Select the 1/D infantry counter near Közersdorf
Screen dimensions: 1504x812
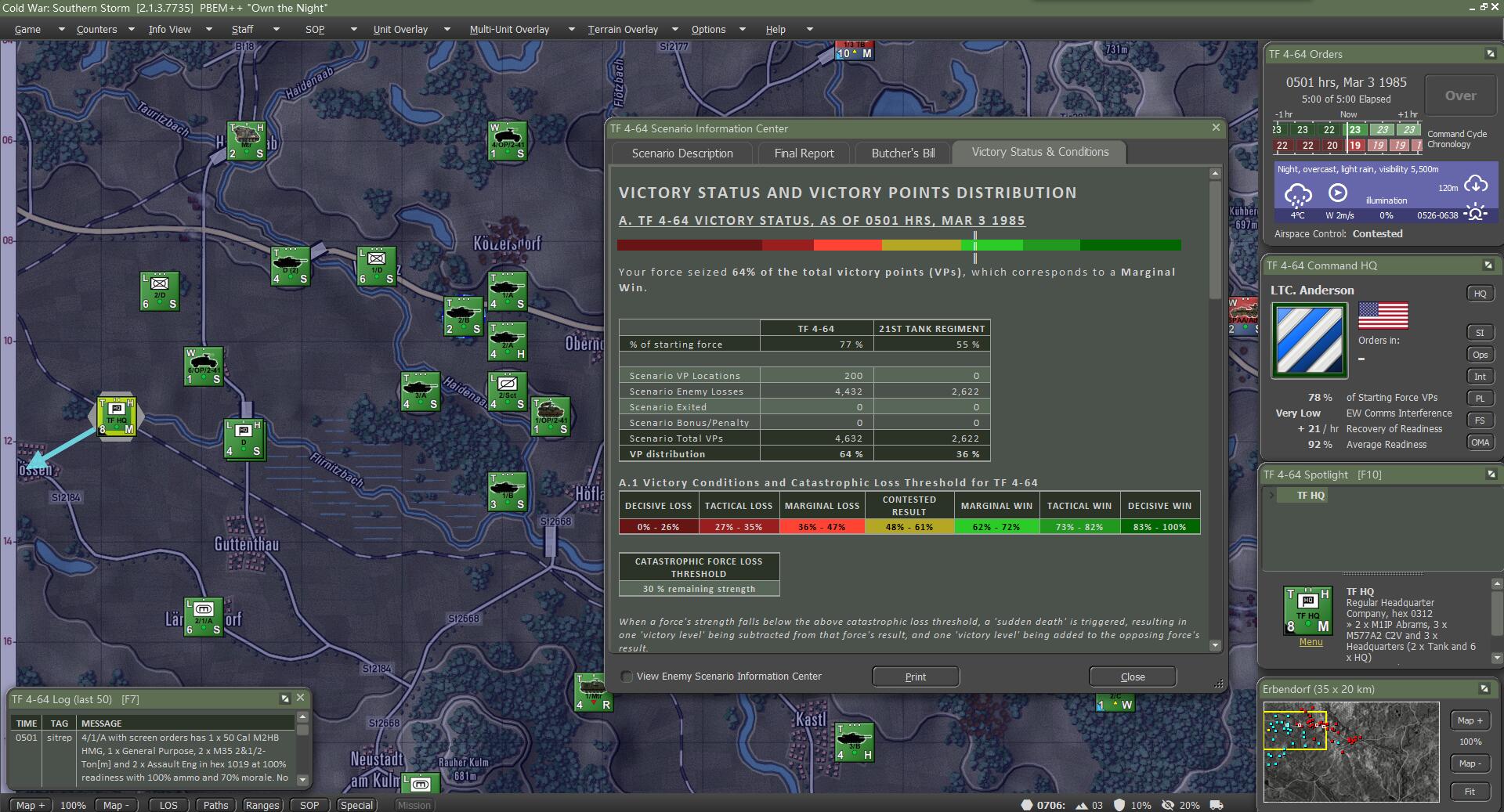(377, 266)
